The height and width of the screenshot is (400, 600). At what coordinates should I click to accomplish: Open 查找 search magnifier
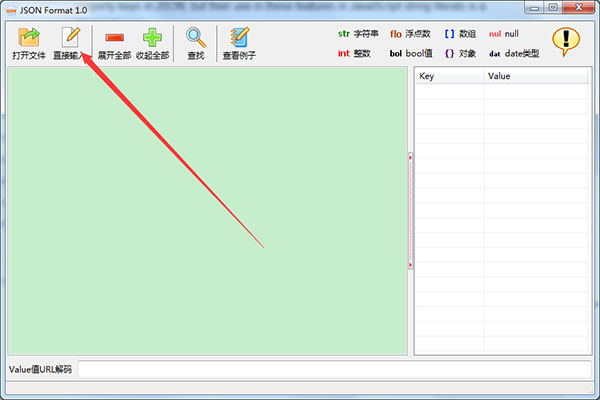pos(196,44)
